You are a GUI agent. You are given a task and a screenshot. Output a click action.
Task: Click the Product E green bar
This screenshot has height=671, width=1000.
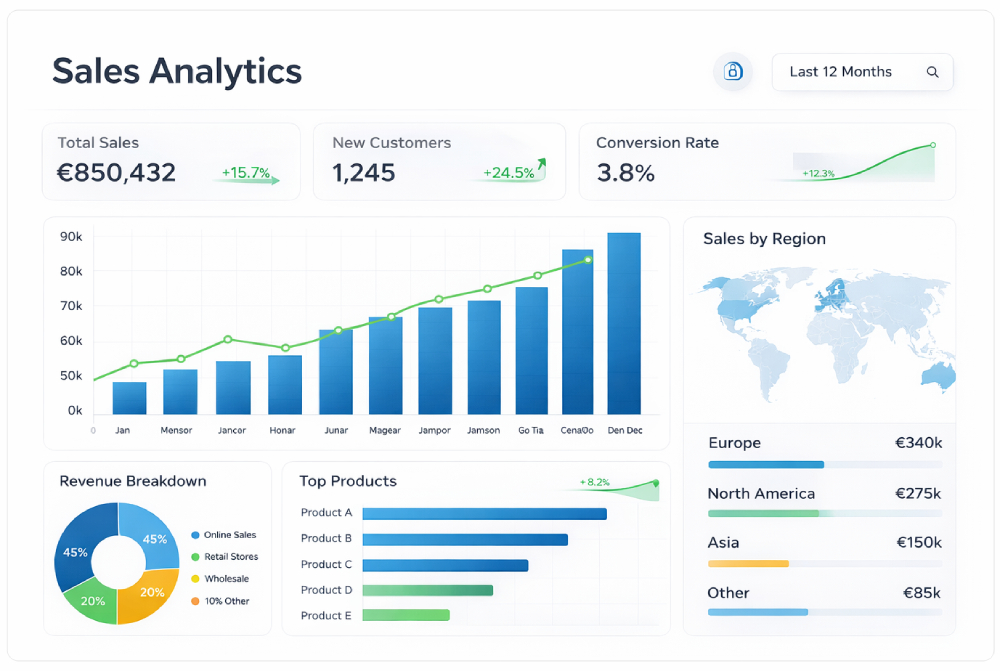406,616
